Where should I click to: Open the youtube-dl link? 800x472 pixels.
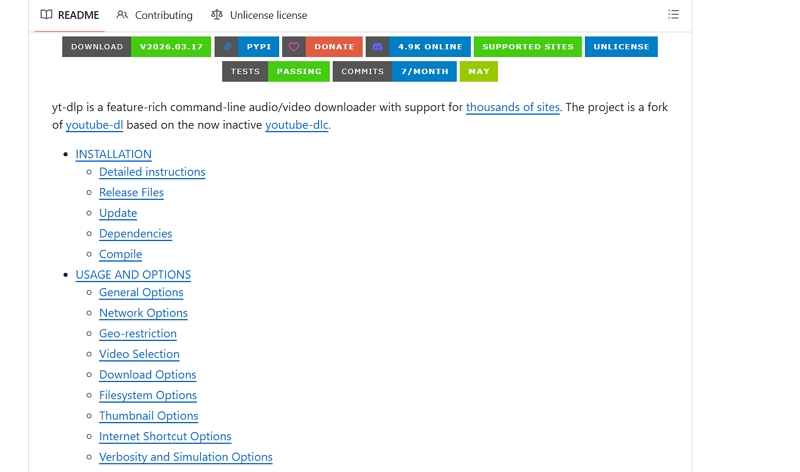[94, 125]
